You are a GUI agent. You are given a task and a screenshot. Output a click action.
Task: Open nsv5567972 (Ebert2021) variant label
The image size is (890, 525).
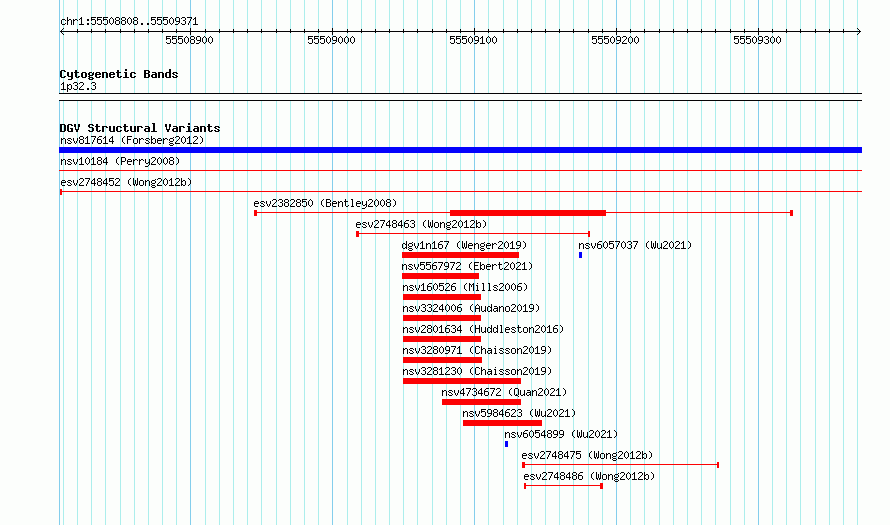[467, 266]
